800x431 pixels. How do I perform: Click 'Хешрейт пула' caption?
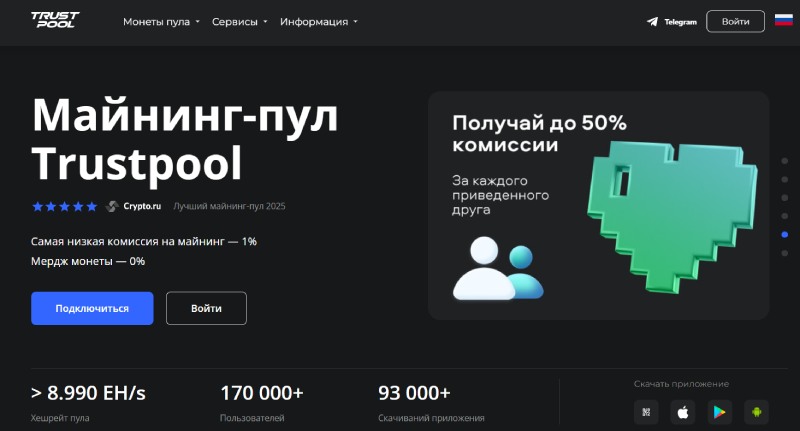click(x=60, y=418)
